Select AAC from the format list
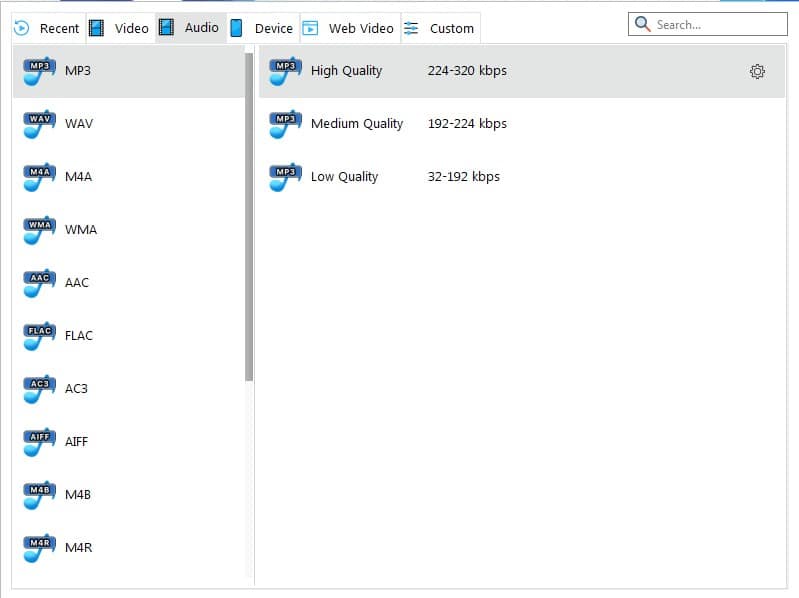The image size is (799, 598). tap(77, 283)
